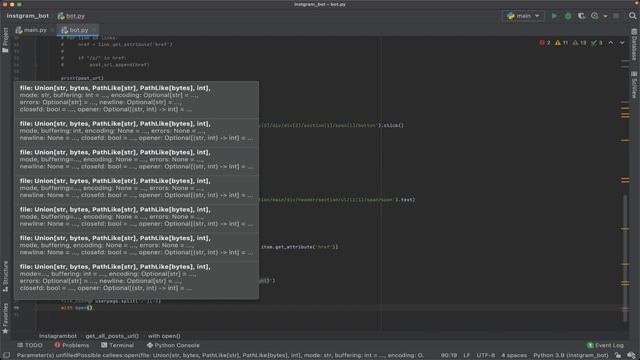The image size is (640, 360).
Task: Select get_all_posts_url() breadcrumb
Action: click(x=112, y=336)
